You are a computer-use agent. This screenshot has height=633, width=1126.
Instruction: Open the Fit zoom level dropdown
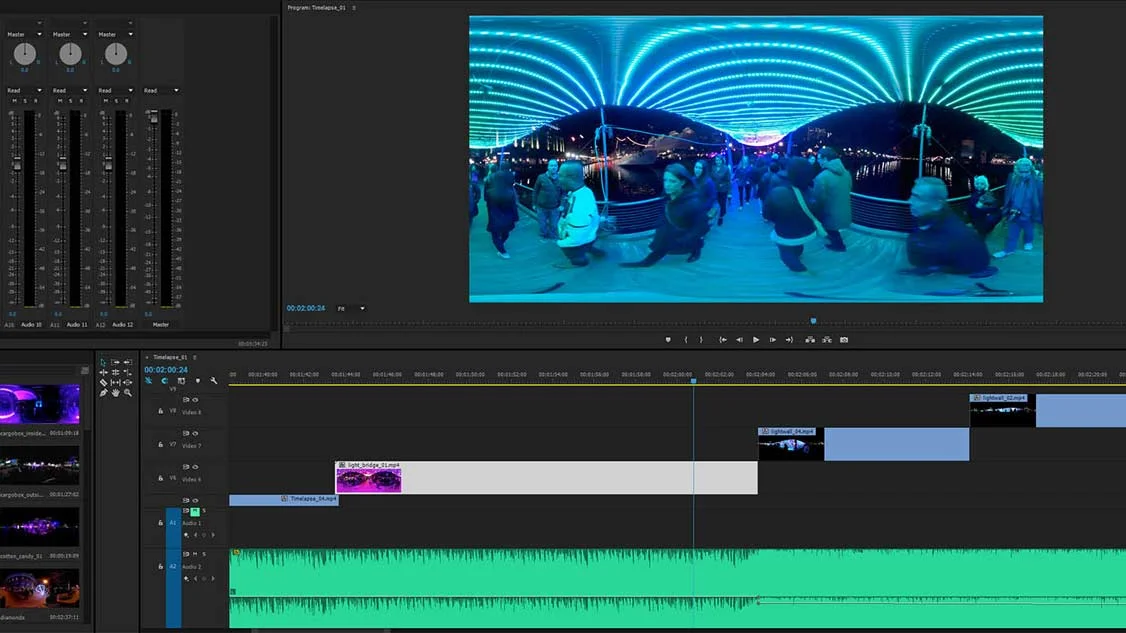351,309
